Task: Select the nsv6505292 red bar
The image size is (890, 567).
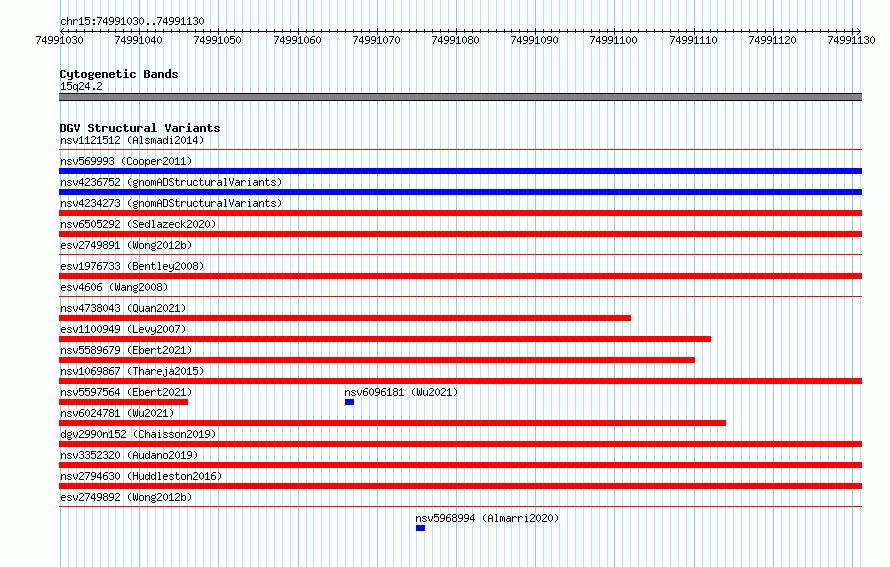Action: (x=460, y=234)
